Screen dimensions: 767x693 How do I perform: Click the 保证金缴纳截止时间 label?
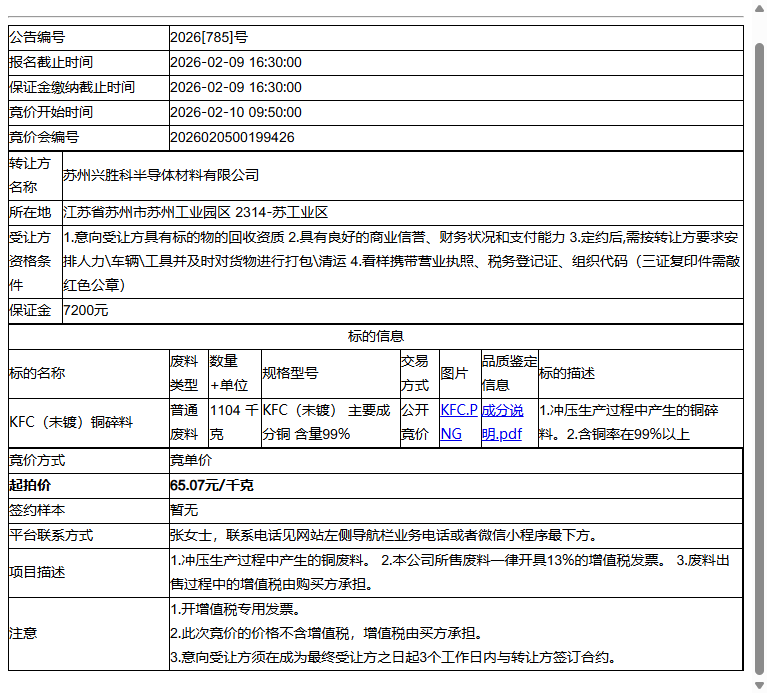tap(72, 88)
